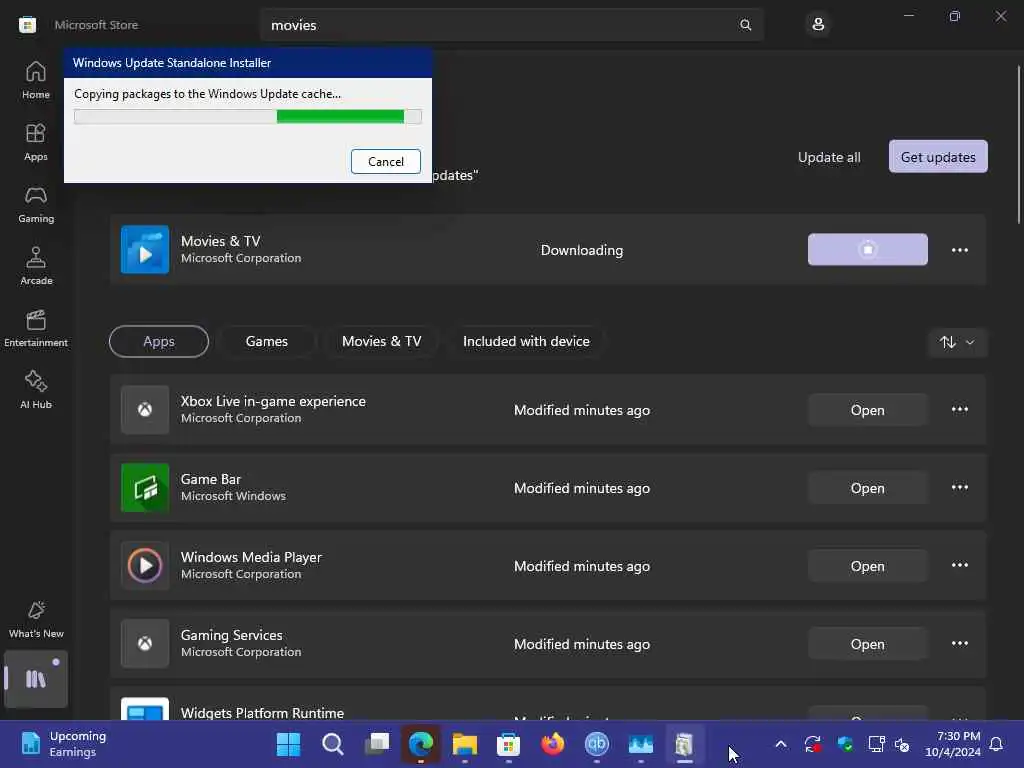Open notification bell in taskbar
Image resolution: width=1024 pixels, height=768 pixels.
996,744
